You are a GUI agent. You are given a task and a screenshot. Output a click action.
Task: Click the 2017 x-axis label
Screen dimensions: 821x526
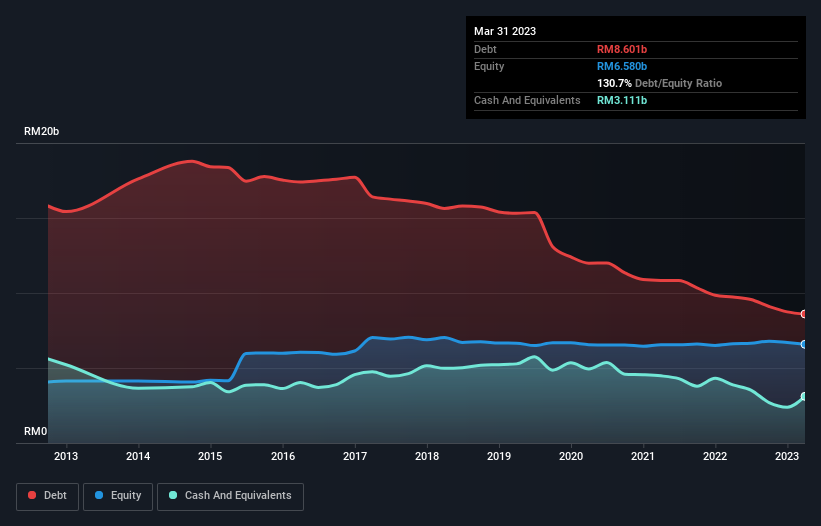(x=355, y=456)
